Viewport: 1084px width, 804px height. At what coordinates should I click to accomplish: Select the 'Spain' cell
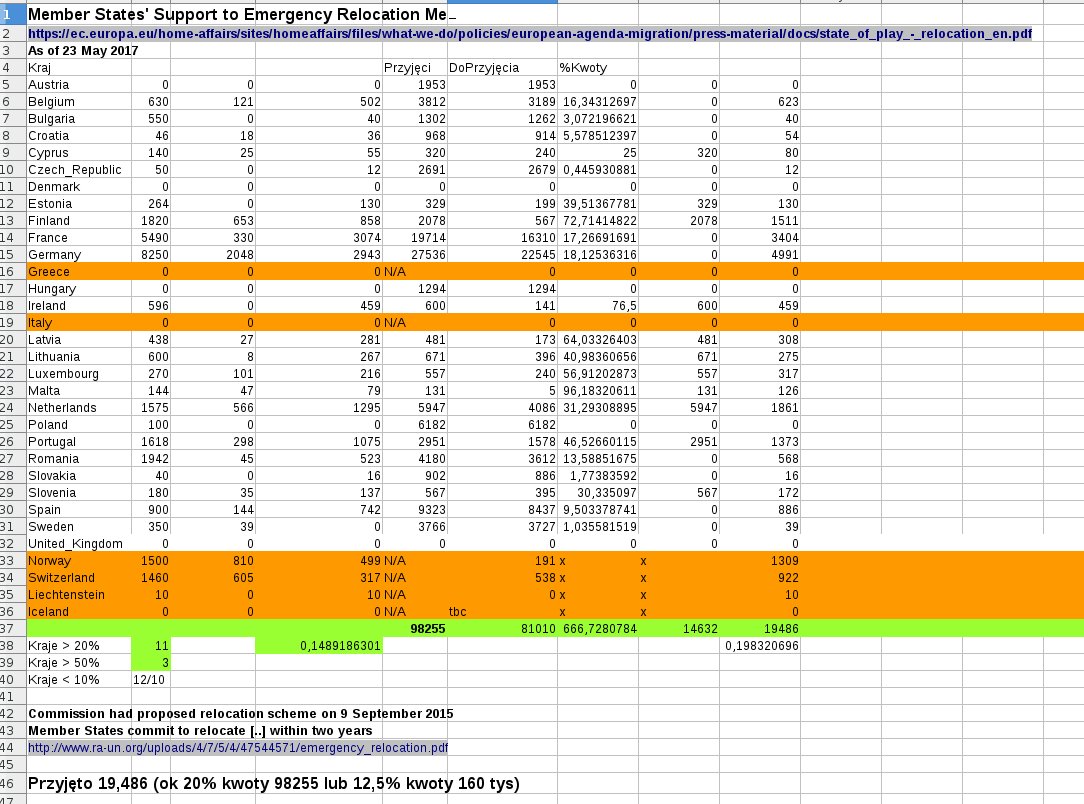[80, 509]
